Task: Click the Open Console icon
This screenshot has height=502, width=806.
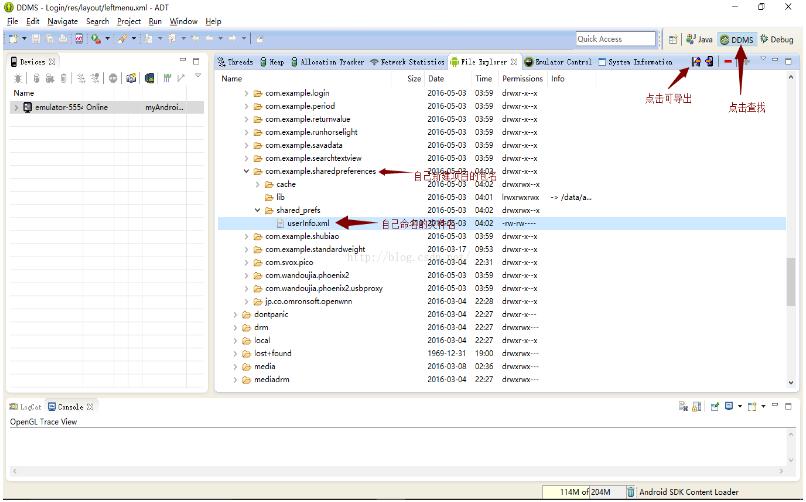Action: click(x=752, y=406)
